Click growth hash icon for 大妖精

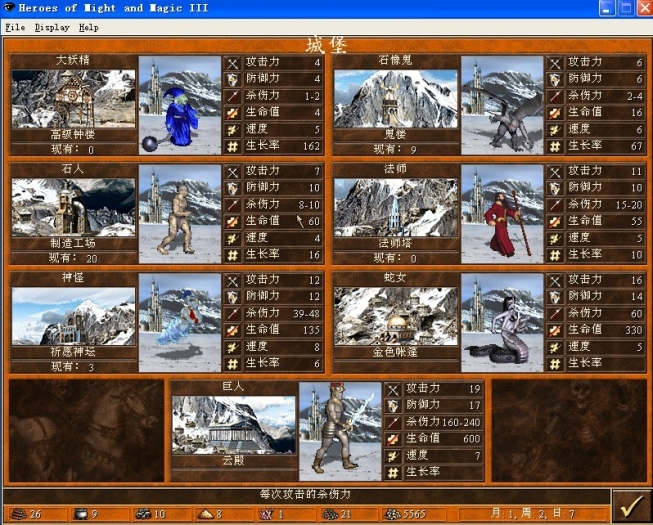click(232, 147)
